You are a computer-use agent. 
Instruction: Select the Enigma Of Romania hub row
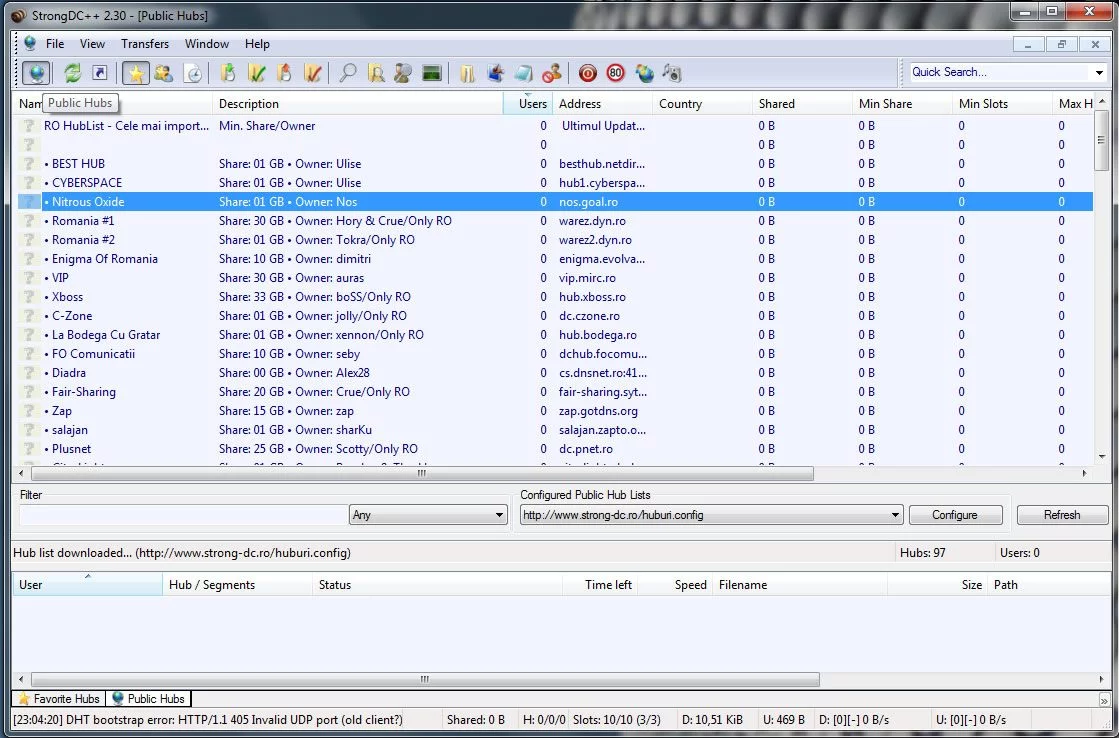555,258
